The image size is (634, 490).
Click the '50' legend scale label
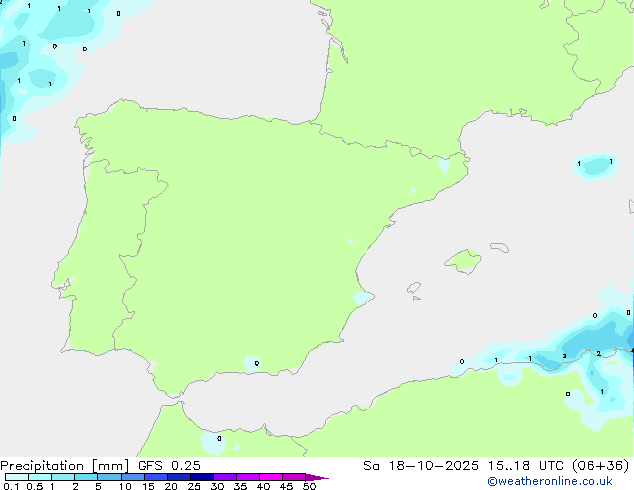tap(309, 486)
